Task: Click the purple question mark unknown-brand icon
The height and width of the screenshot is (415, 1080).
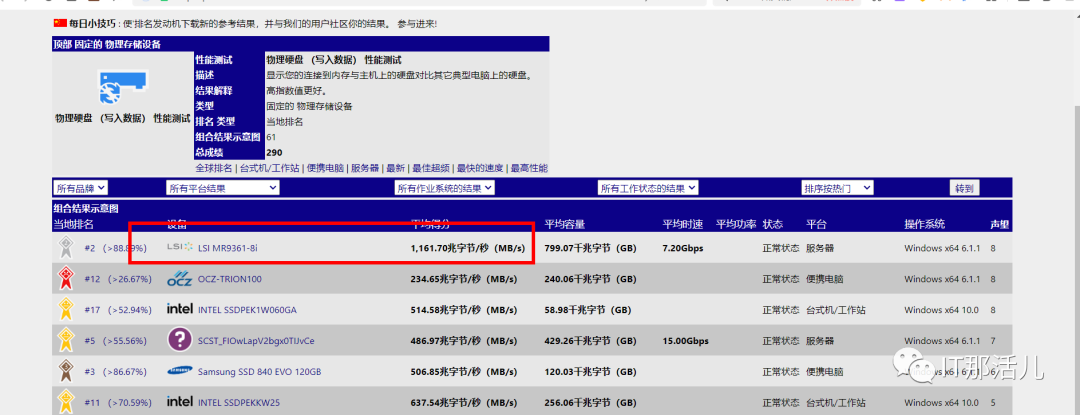Action: 180,340
